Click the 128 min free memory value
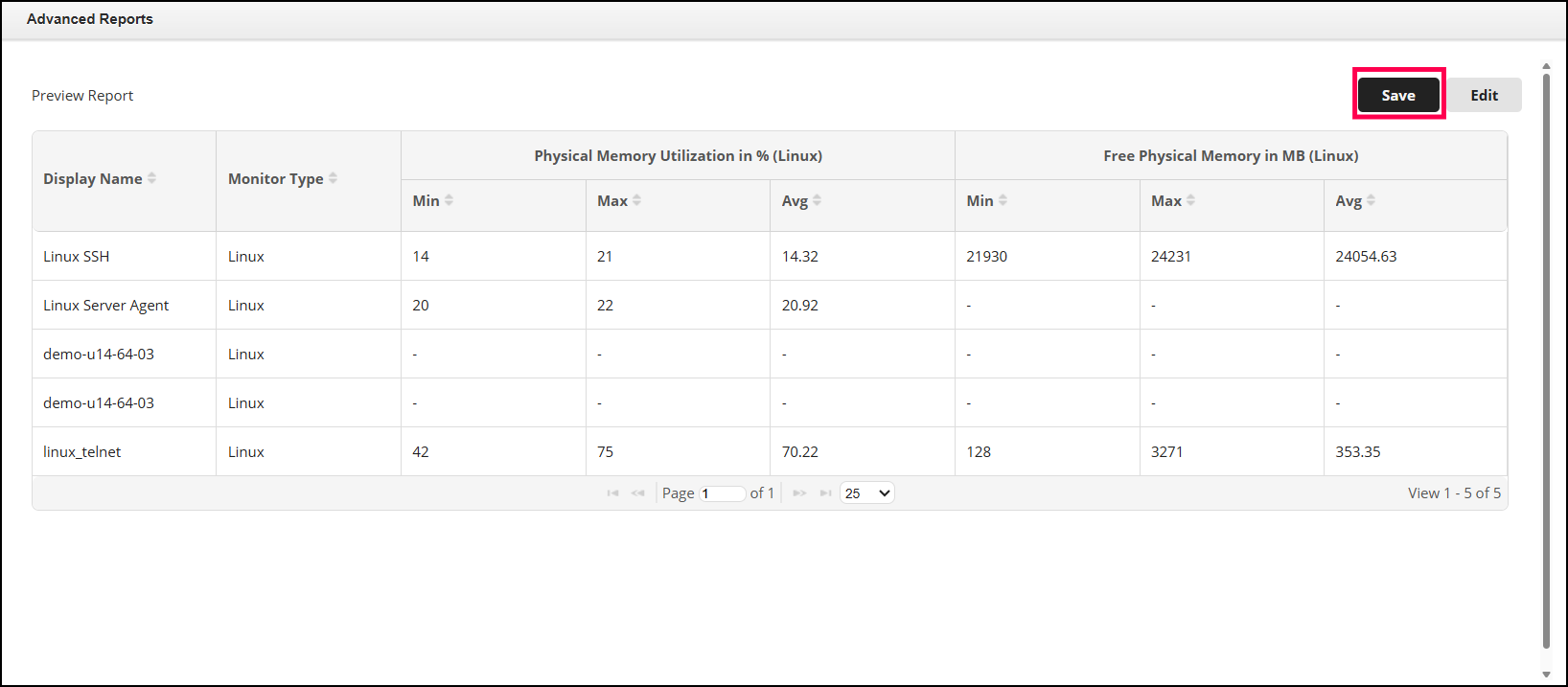 coord(979,451)
